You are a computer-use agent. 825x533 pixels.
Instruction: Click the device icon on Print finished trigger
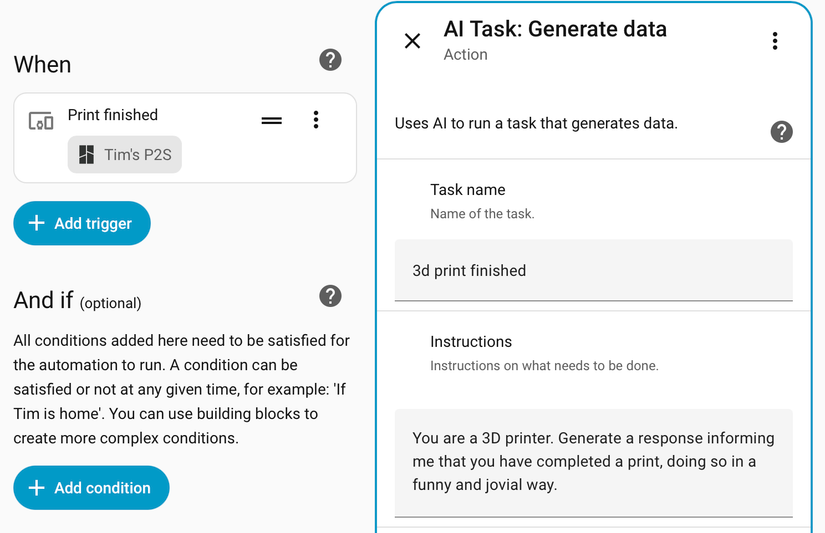pyautogui.click(x=41, y=121)
